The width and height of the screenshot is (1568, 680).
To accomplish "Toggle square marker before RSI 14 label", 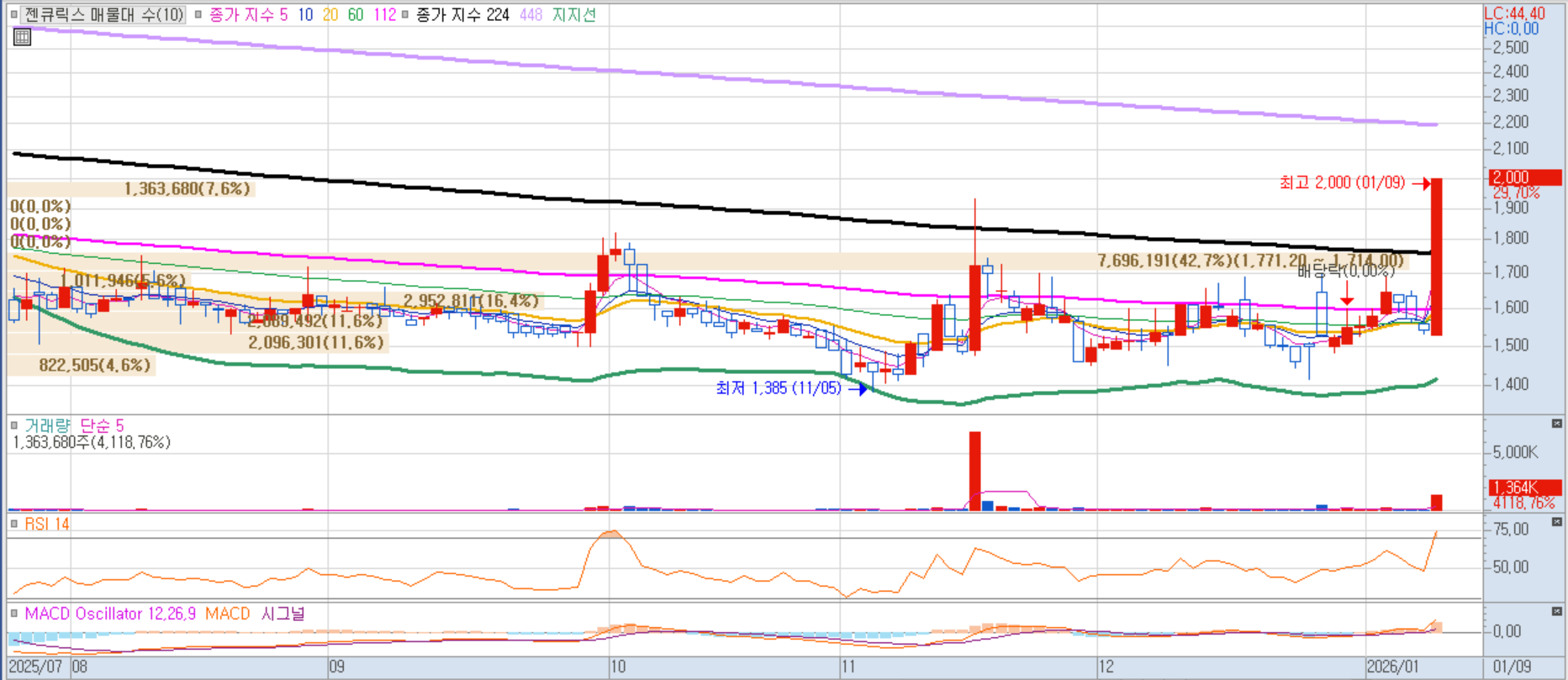I will 14,524.
